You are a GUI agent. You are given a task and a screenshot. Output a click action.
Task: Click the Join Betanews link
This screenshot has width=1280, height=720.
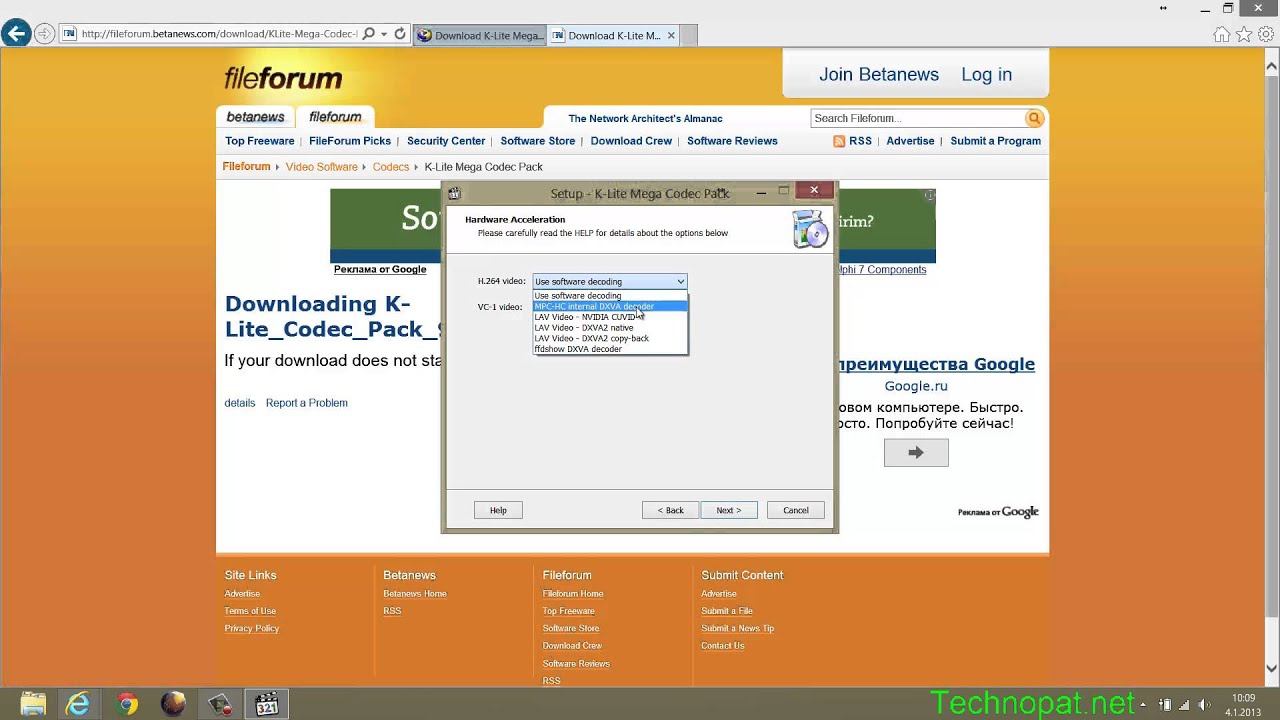click(x=879, y=75)
